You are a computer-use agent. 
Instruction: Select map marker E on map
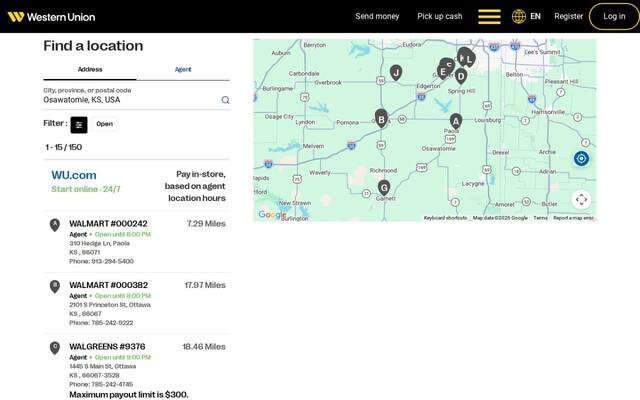442,72
